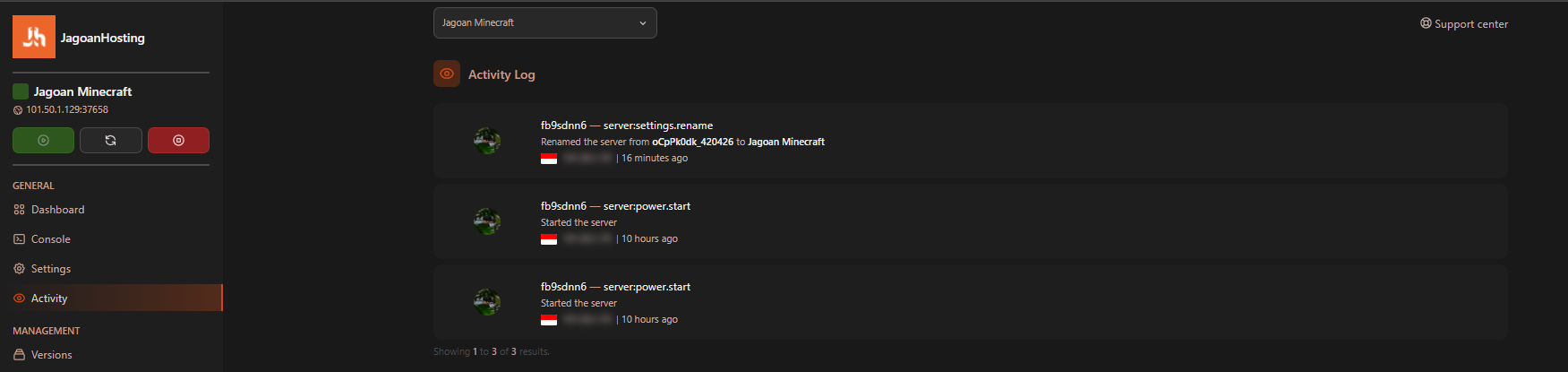Select the Activity sidebar item
Viewport: 1568px width, 372px height.
111,298
